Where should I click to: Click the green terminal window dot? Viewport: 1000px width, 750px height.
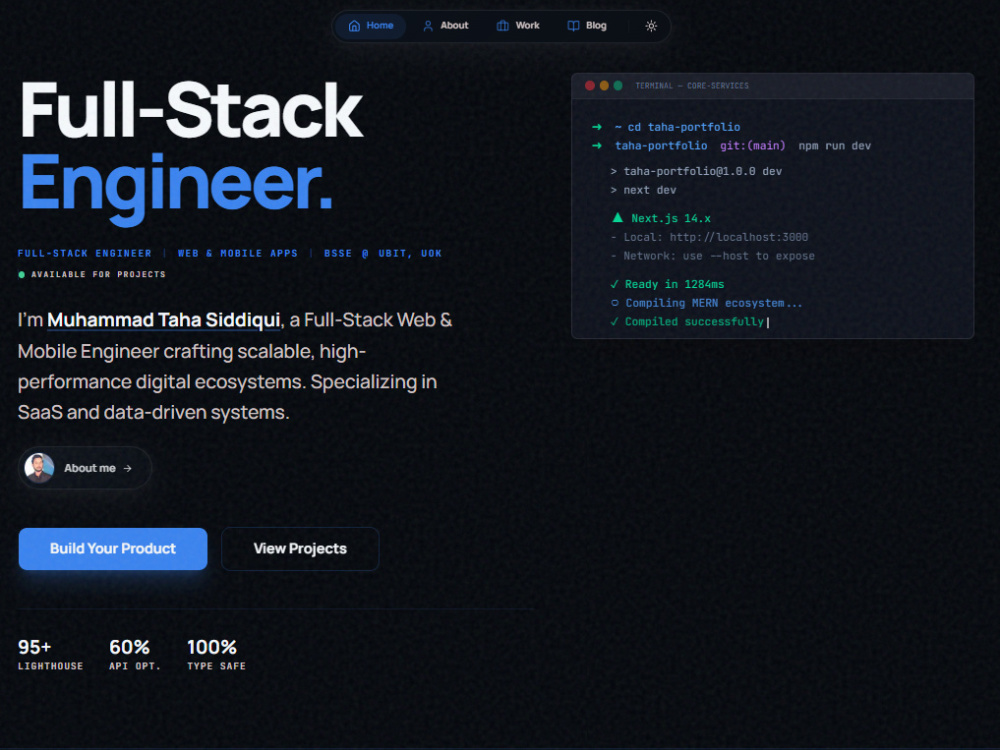pyautogui.click(x=618, y=85)
